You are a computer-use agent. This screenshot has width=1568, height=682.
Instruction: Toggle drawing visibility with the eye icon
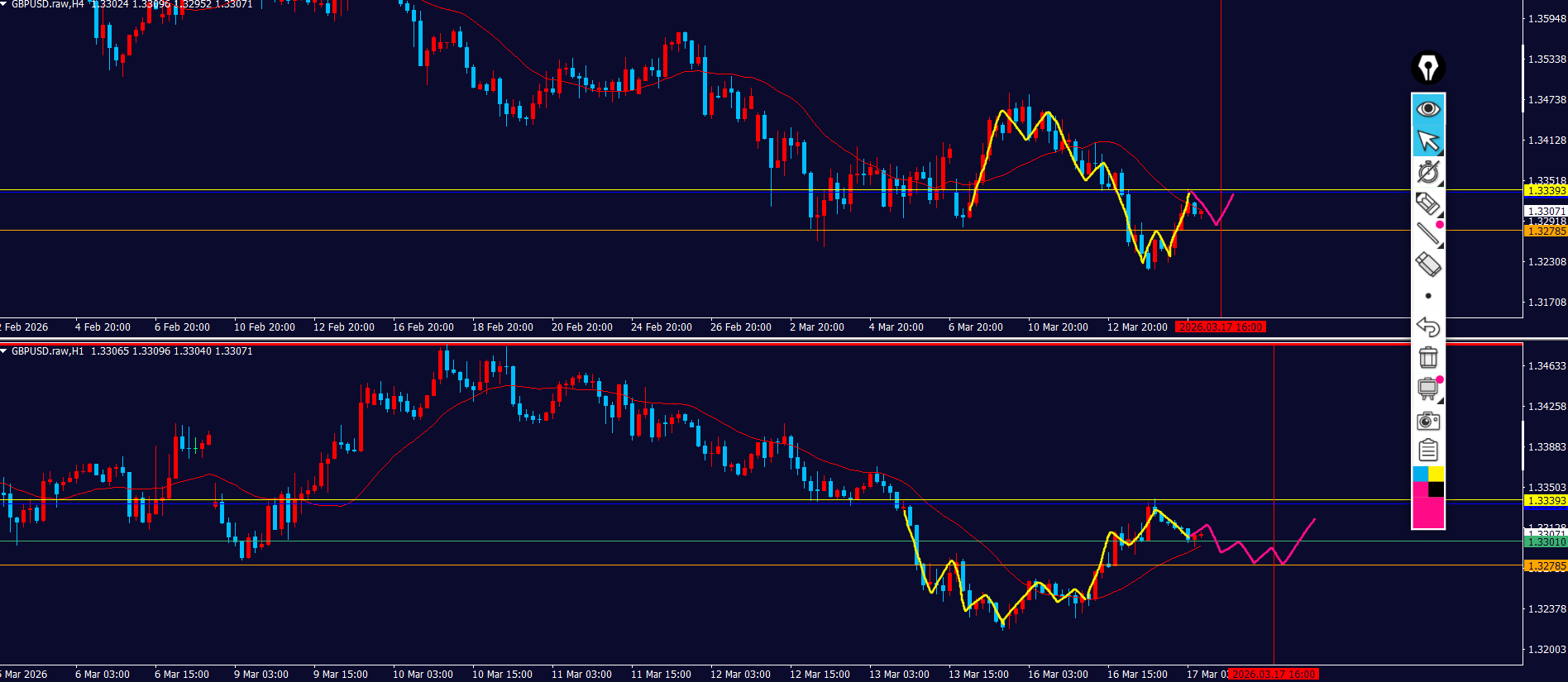coord(1427,109)
